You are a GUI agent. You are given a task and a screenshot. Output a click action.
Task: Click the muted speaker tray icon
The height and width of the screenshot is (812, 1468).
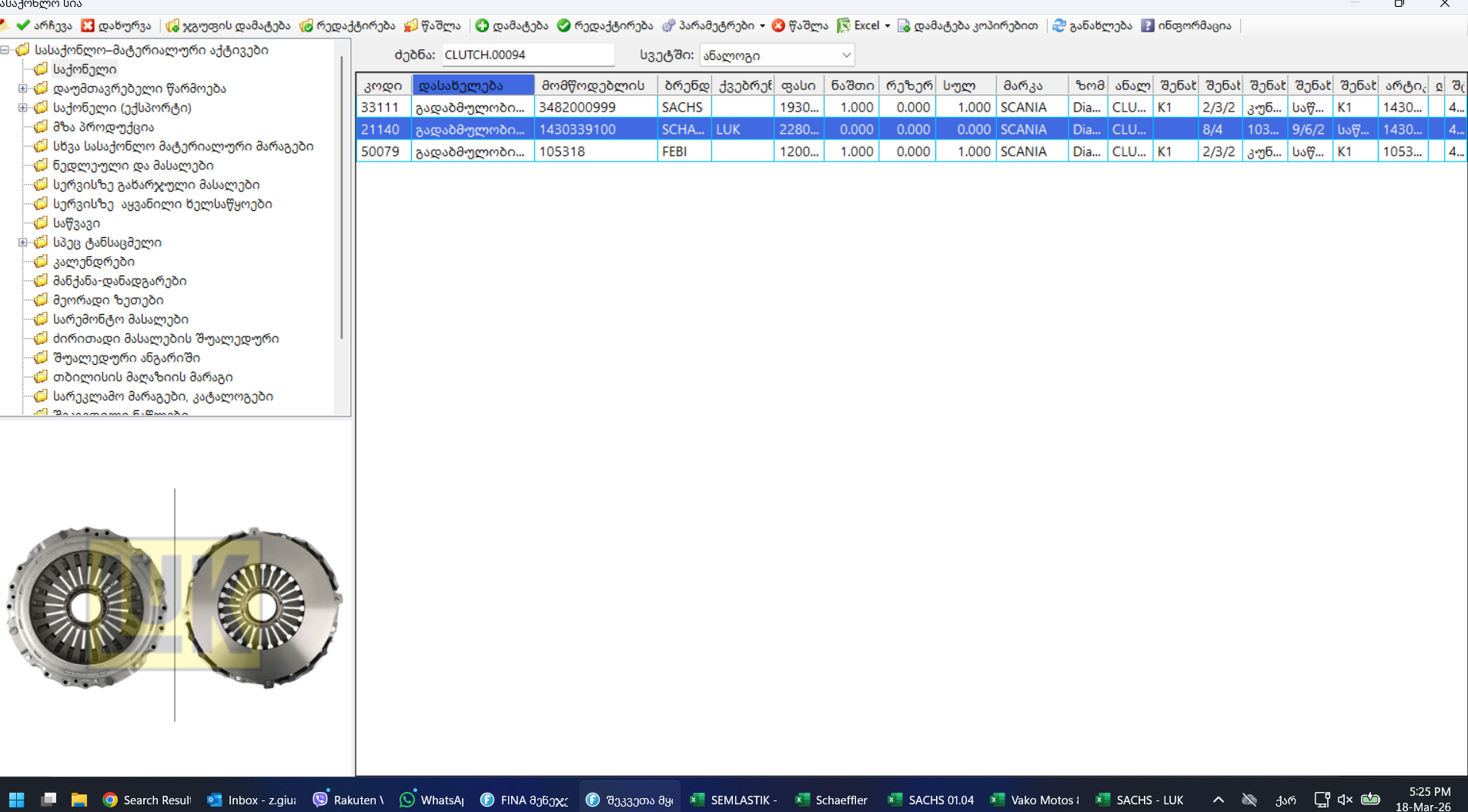point(1345,800)
